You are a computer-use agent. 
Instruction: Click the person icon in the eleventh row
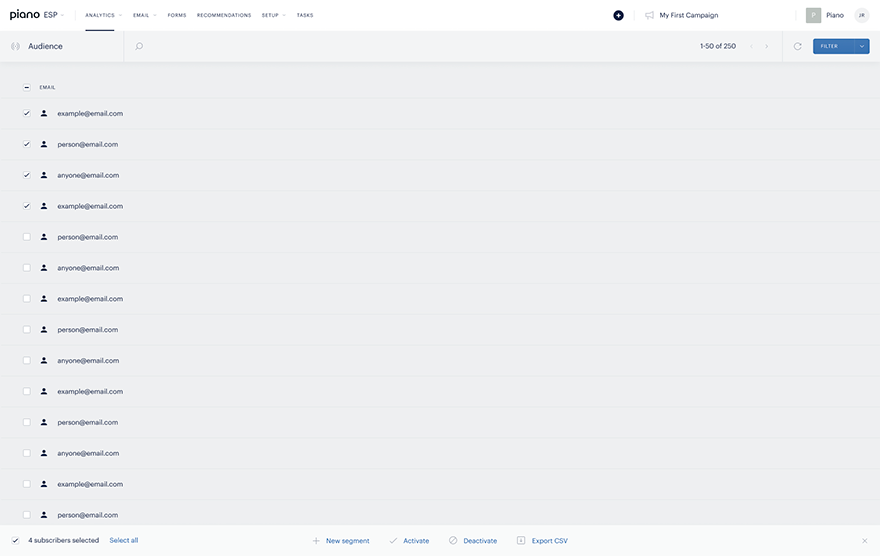44,422
